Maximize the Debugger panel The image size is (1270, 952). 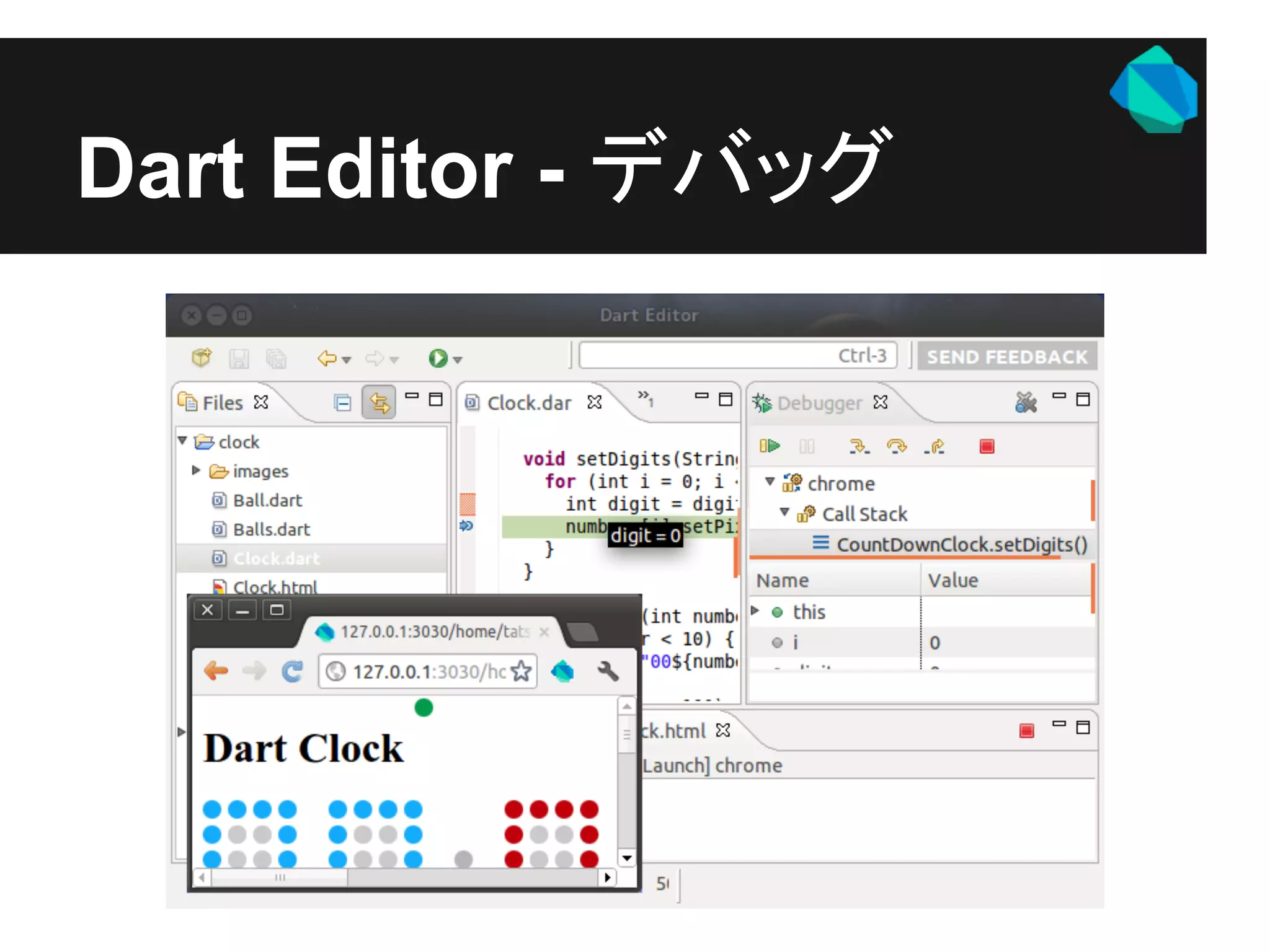coord(1083,399)
